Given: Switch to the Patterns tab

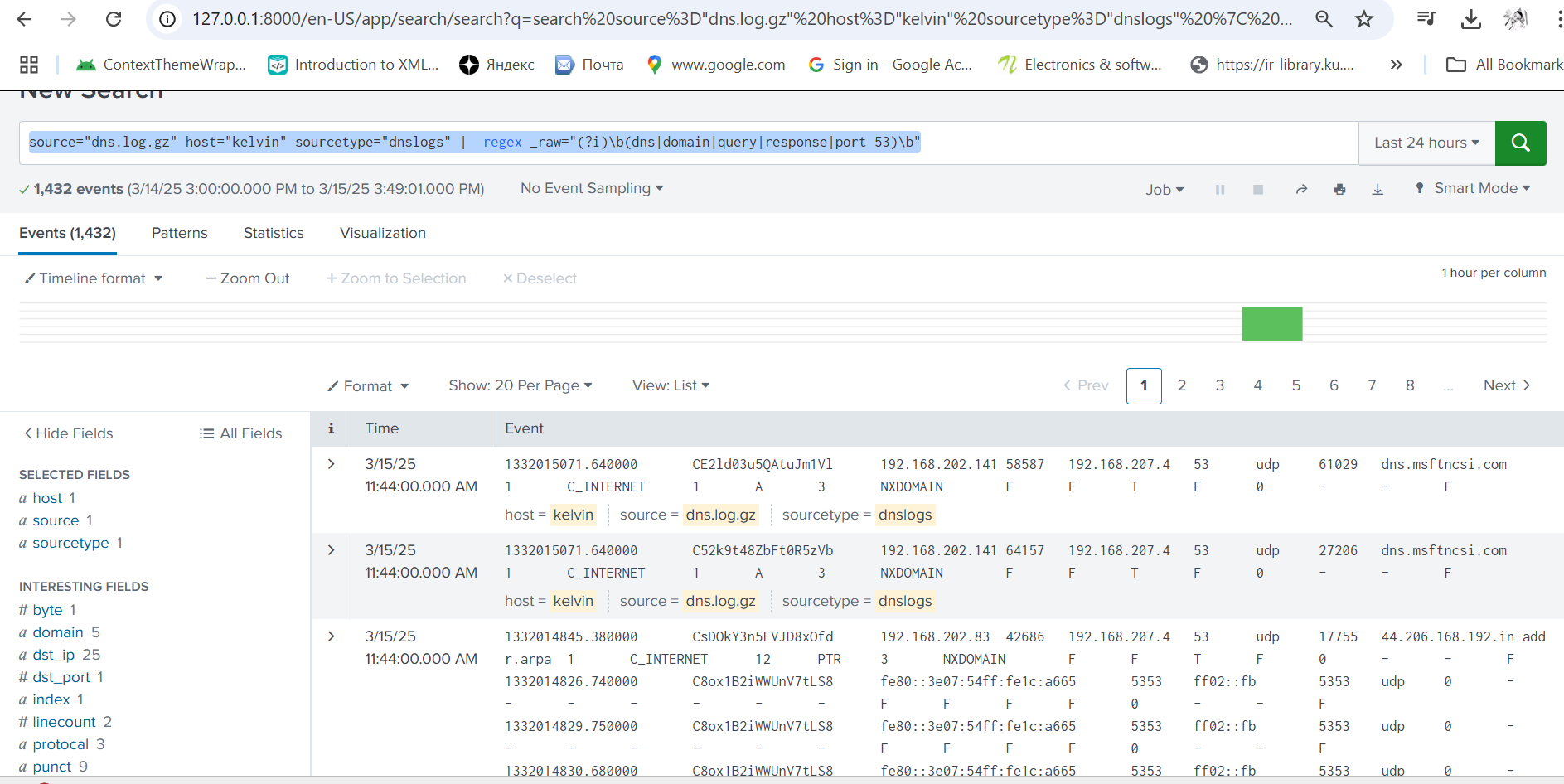Looking at the screenshot, I should pyautogui.click(x=180, y=233).
